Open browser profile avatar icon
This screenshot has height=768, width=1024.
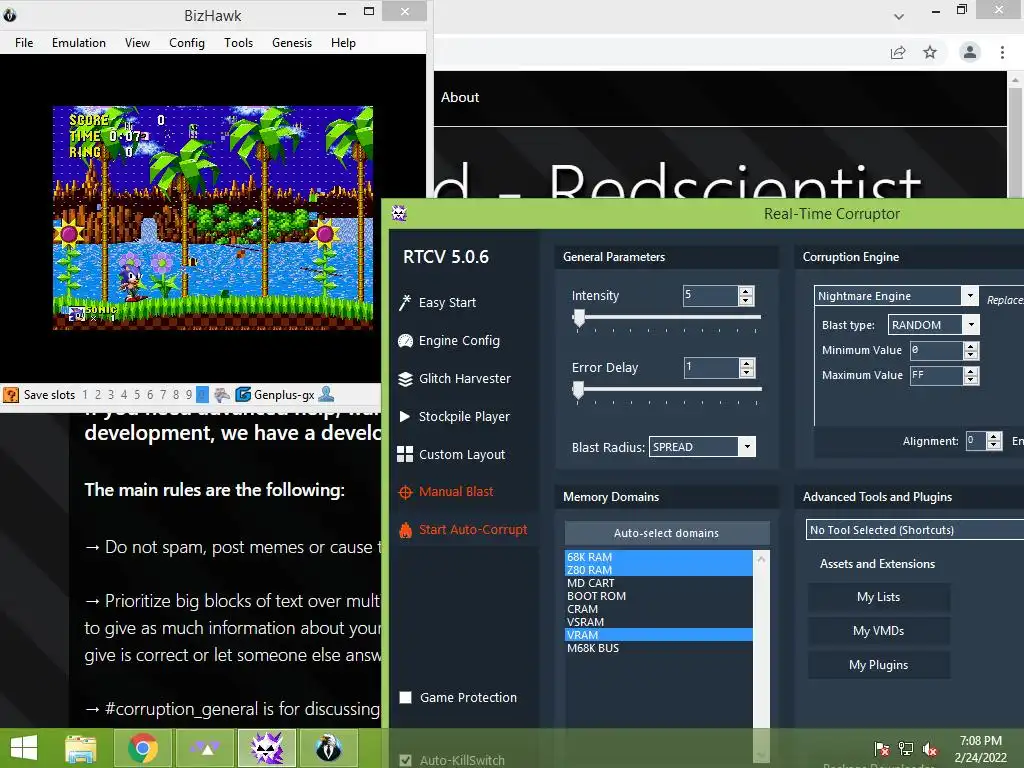coord(970,52)
